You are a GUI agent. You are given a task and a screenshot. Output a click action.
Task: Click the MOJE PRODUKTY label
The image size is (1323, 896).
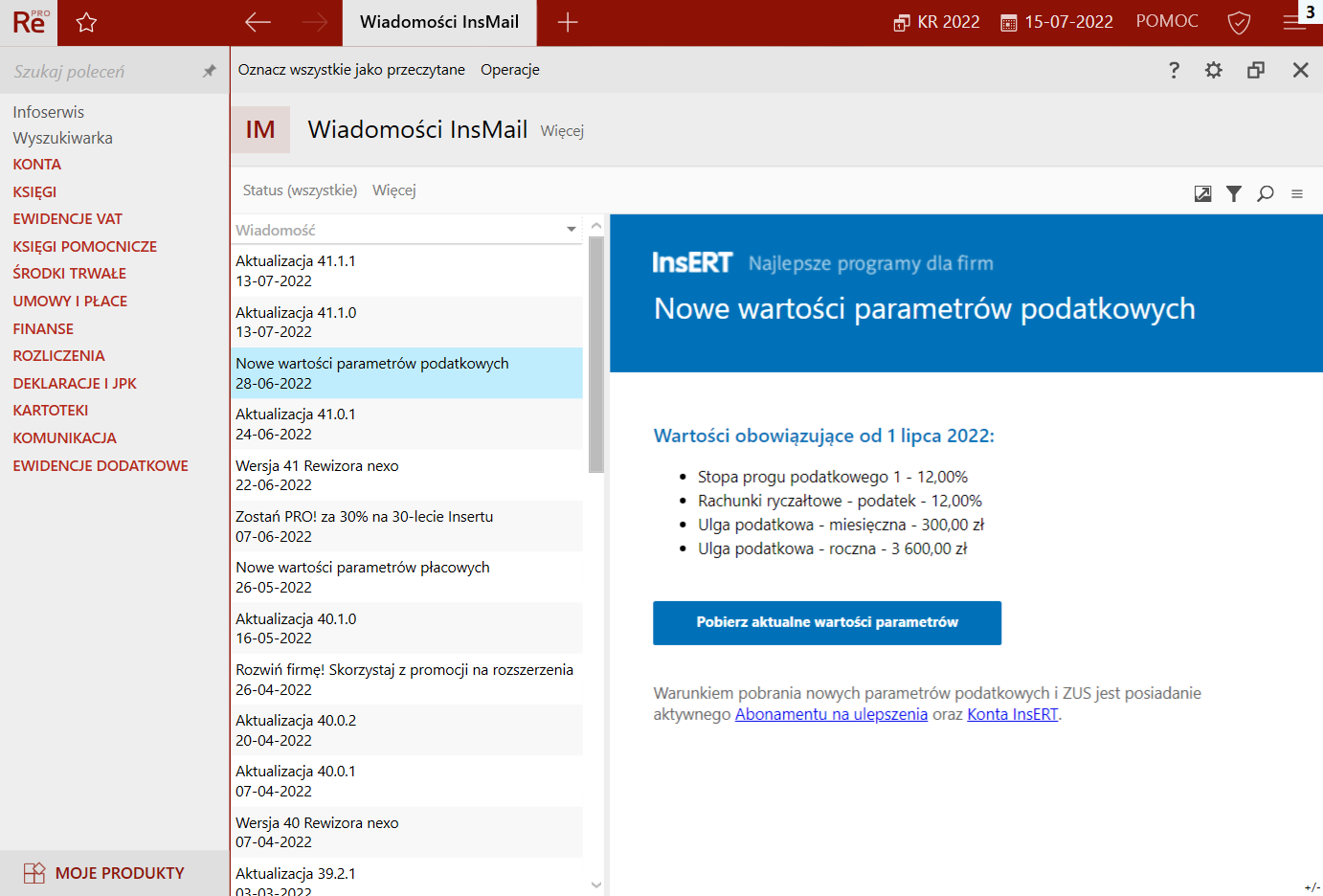(120, 873)
